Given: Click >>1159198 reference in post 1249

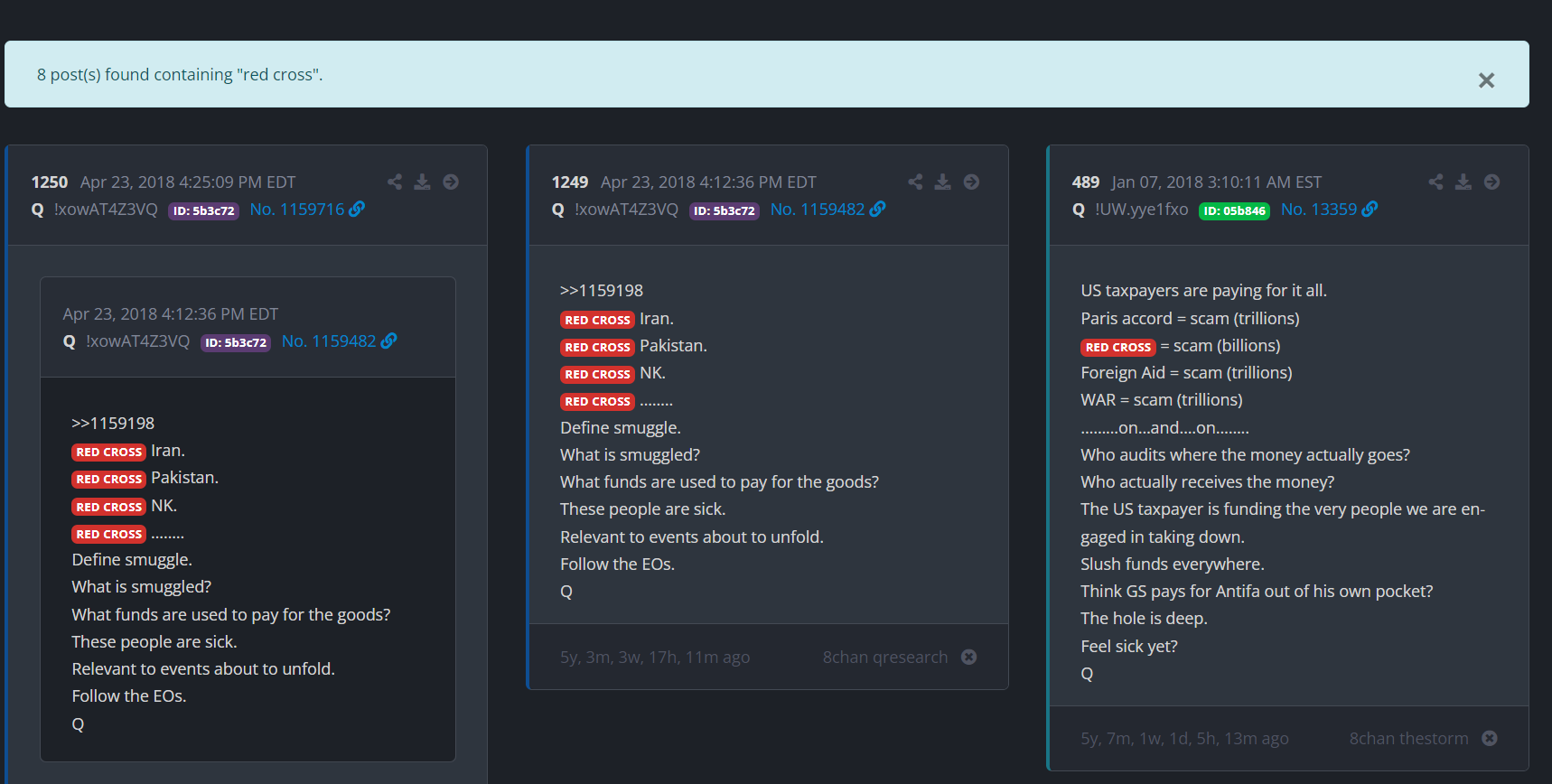Looking at the screenshot, I should click(602, 290).
